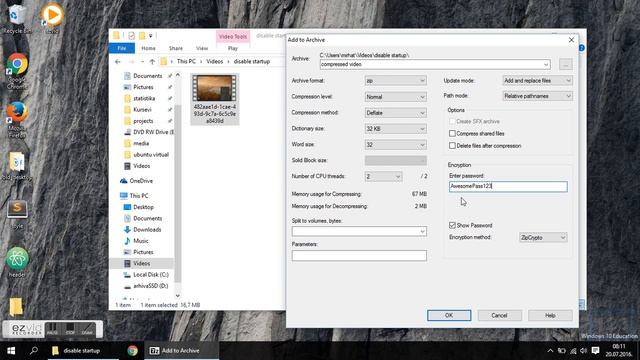Open the Action Center notification icon

point(596,351)
